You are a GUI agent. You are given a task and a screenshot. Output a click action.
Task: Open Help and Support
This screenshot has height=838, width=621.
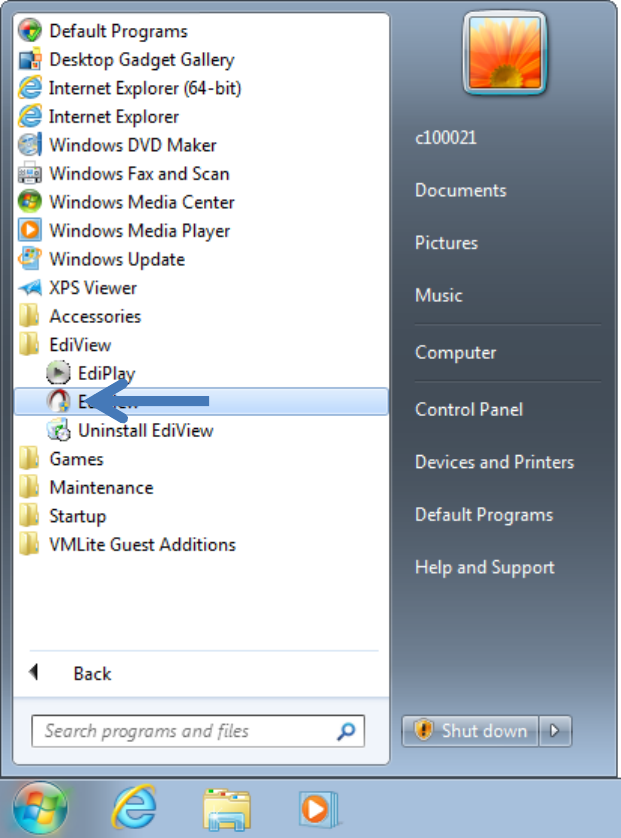(485, 567)
